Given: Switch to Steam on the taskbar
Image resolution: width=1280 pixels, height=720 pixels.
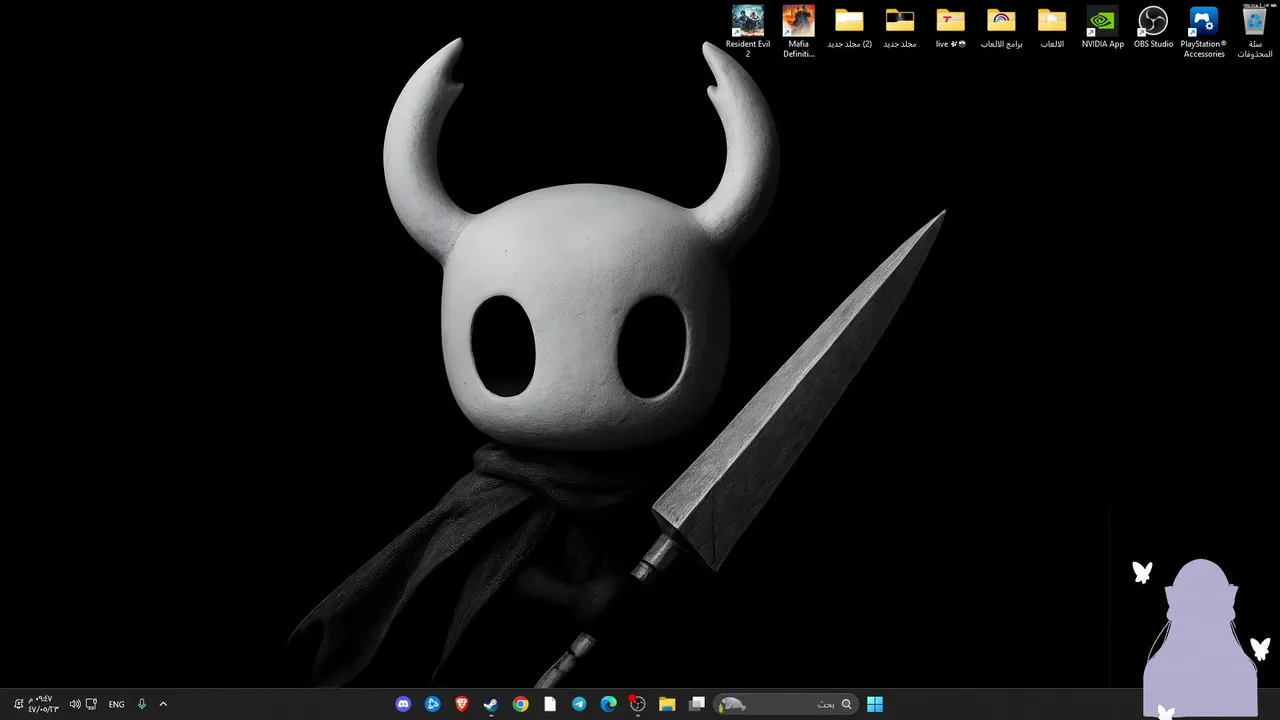Looking at the screenshot, I should click(491, 704).
